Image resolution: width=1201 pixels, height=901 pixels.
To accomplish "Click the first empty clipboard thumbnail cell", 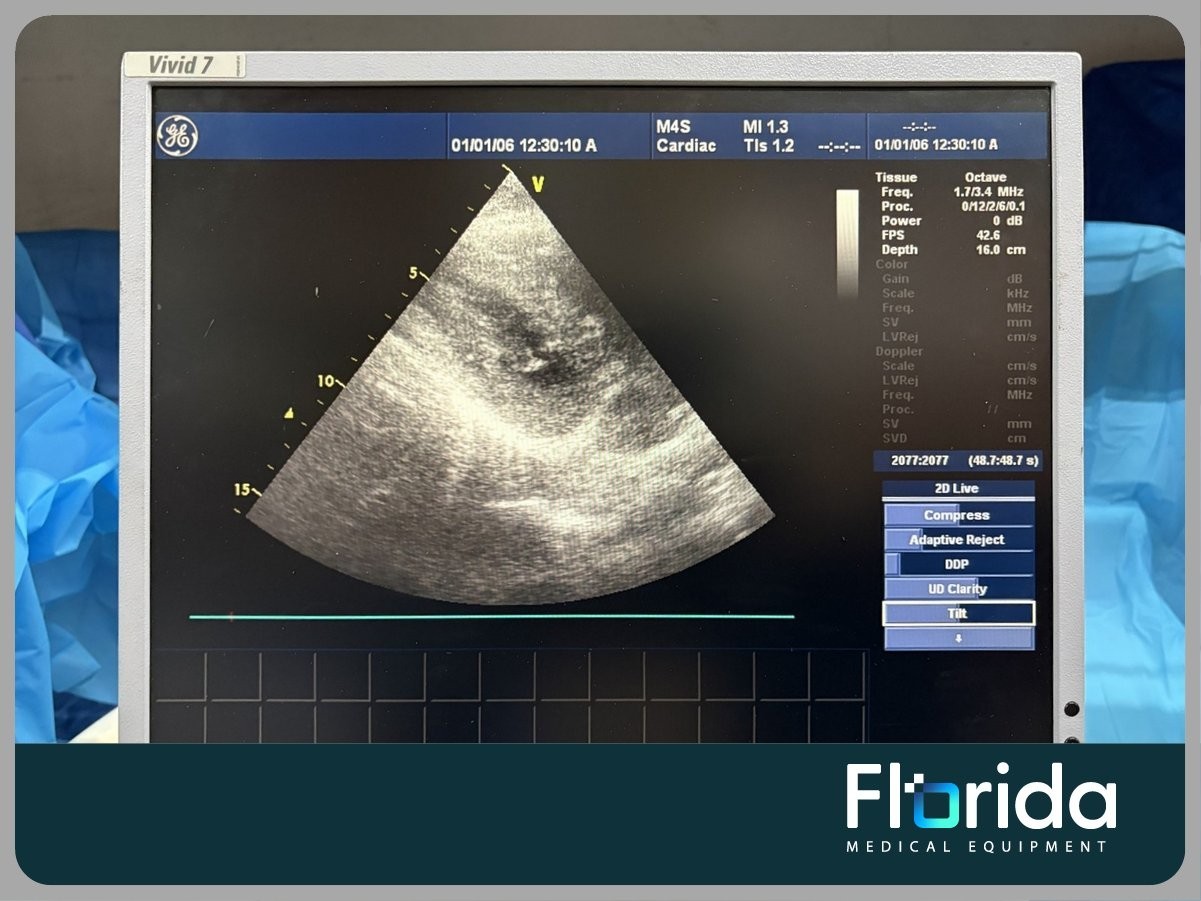I will [x=180, y=677].
